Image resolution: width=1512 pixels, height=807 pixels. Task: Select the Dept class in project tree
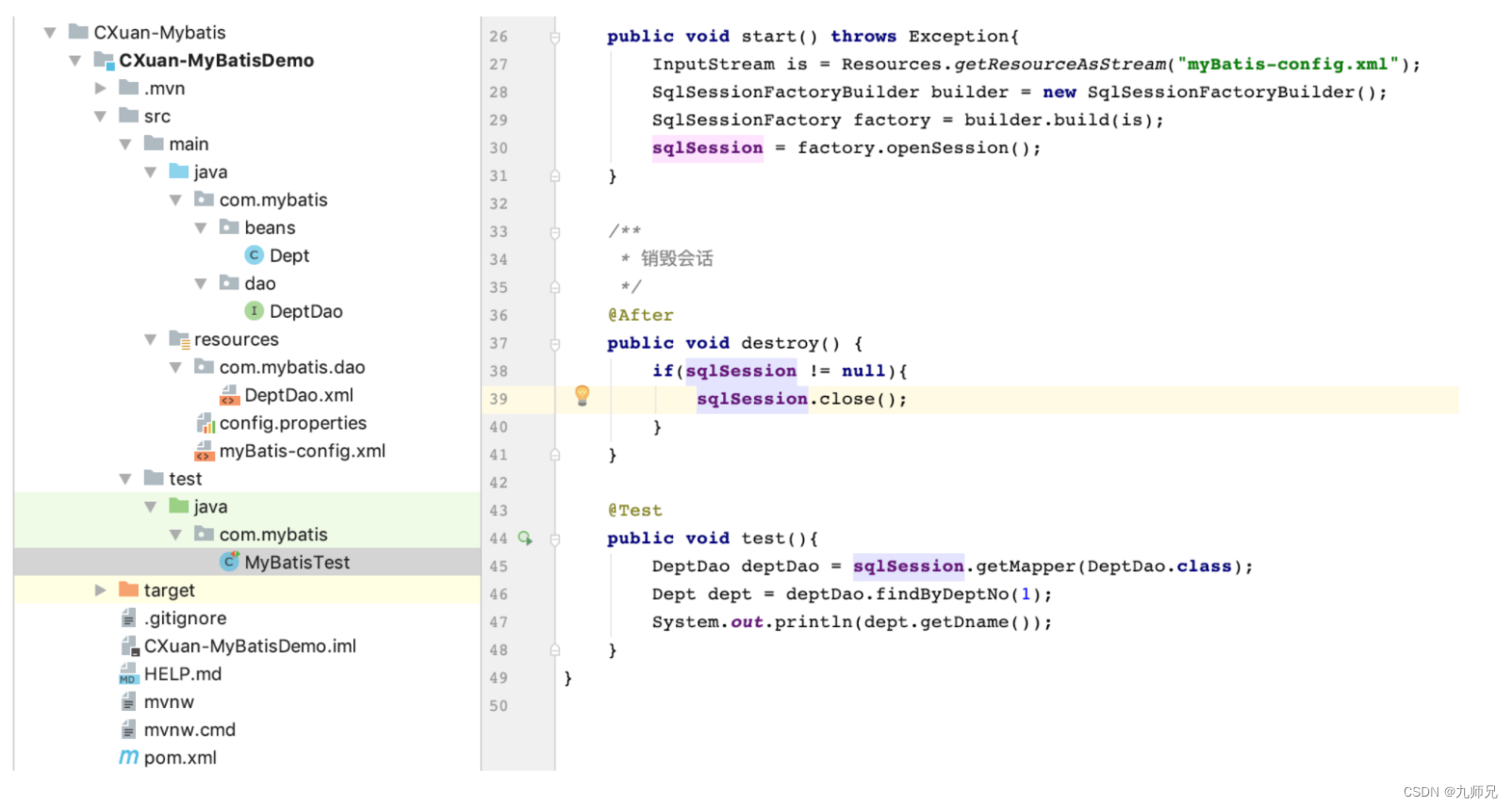(x=289, y=255)
